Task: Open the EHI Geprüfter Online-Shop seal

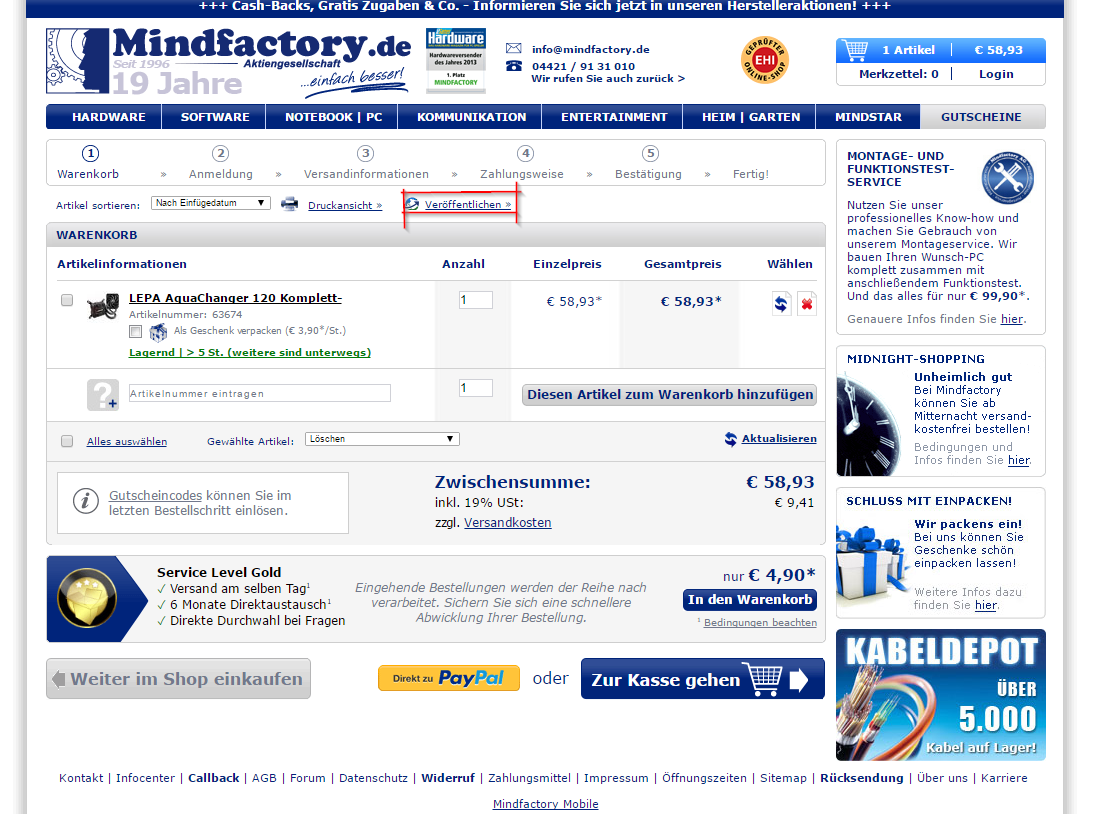Action: 765,60
